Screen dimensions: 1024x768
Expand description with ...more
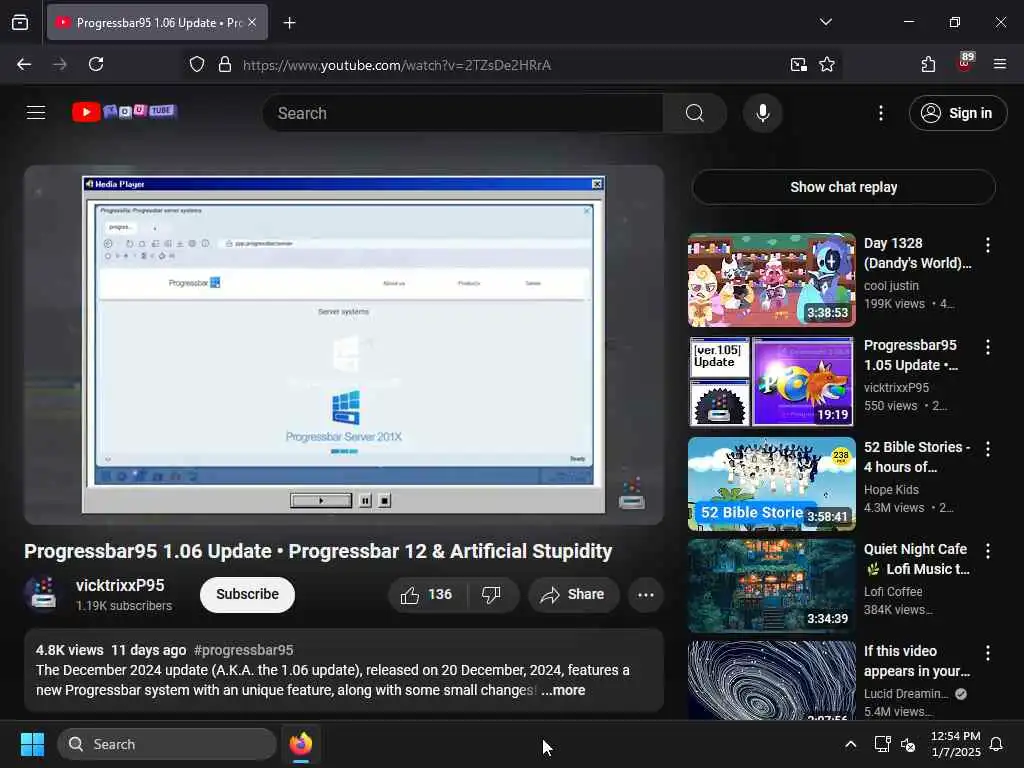563,690
